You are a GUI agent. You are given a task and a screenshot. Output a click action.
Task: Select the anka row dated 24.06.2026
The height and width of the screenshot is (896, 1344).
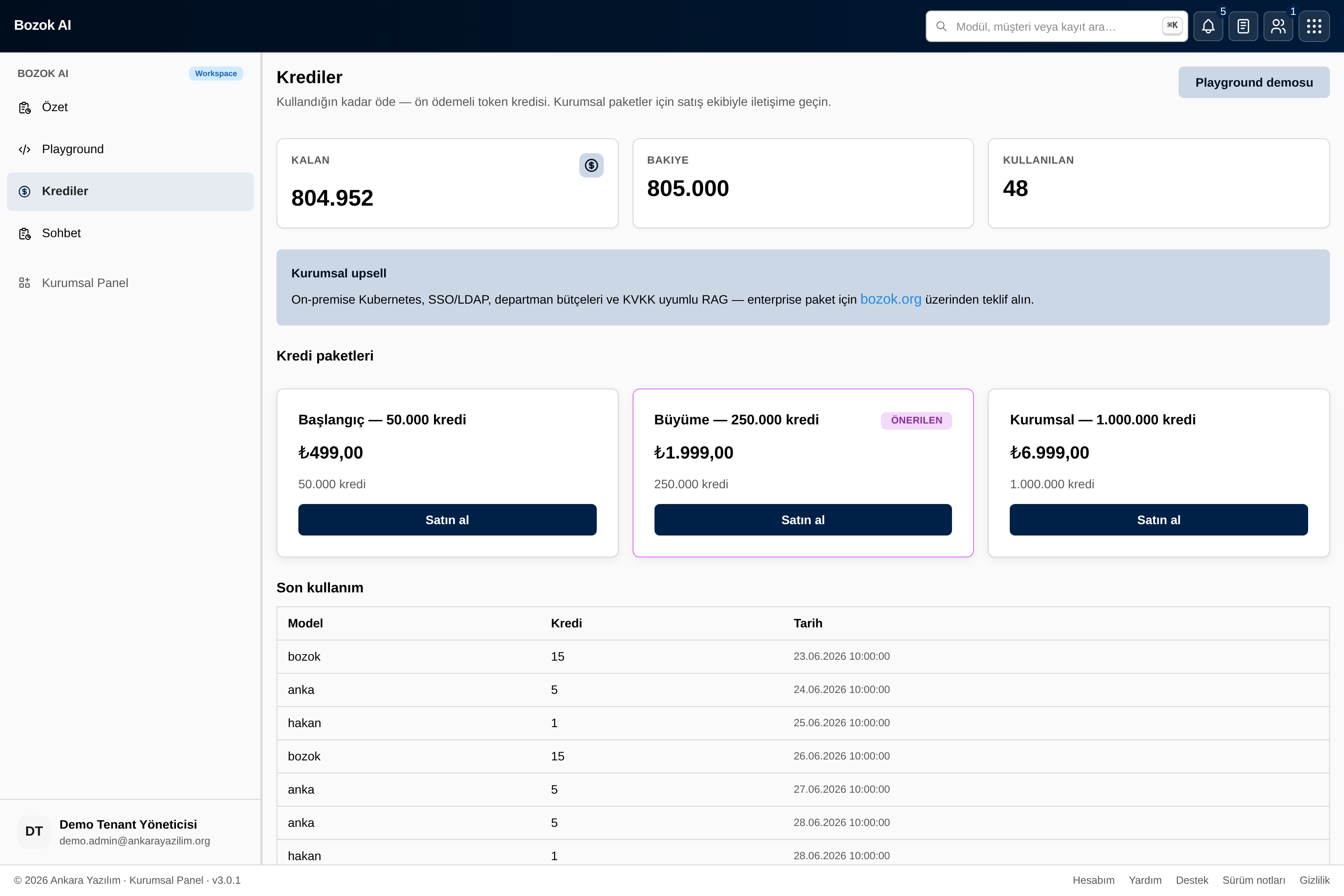tap(803, 689)
